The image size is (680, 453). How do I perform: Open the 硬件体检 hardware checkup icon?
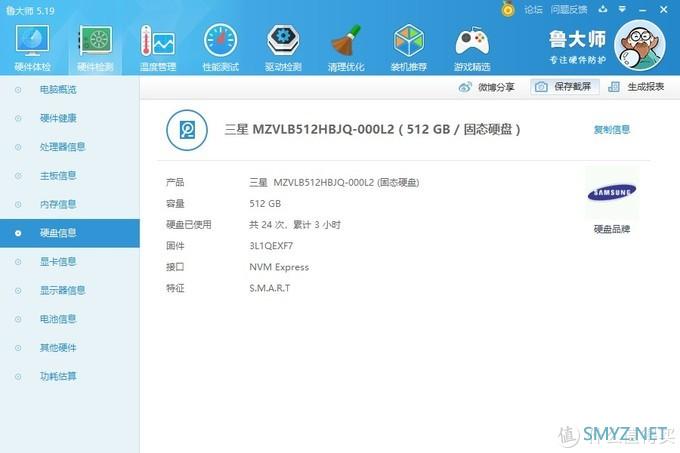pyautogui.click(x=33, y=46)
